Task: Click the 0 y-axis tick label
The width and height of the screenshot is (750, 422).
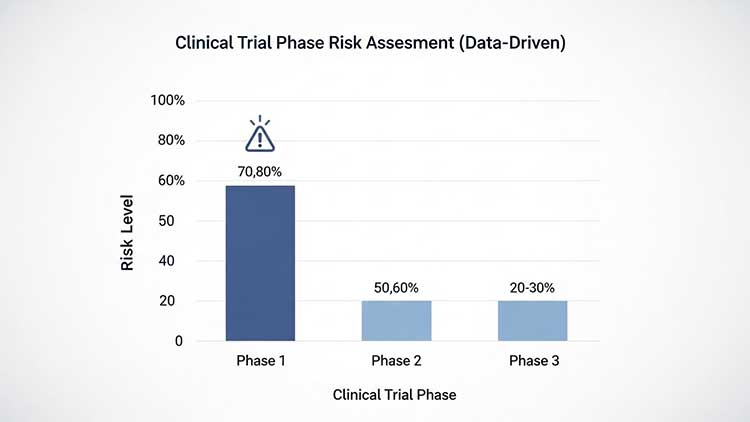Action: [x=180, y=341]
